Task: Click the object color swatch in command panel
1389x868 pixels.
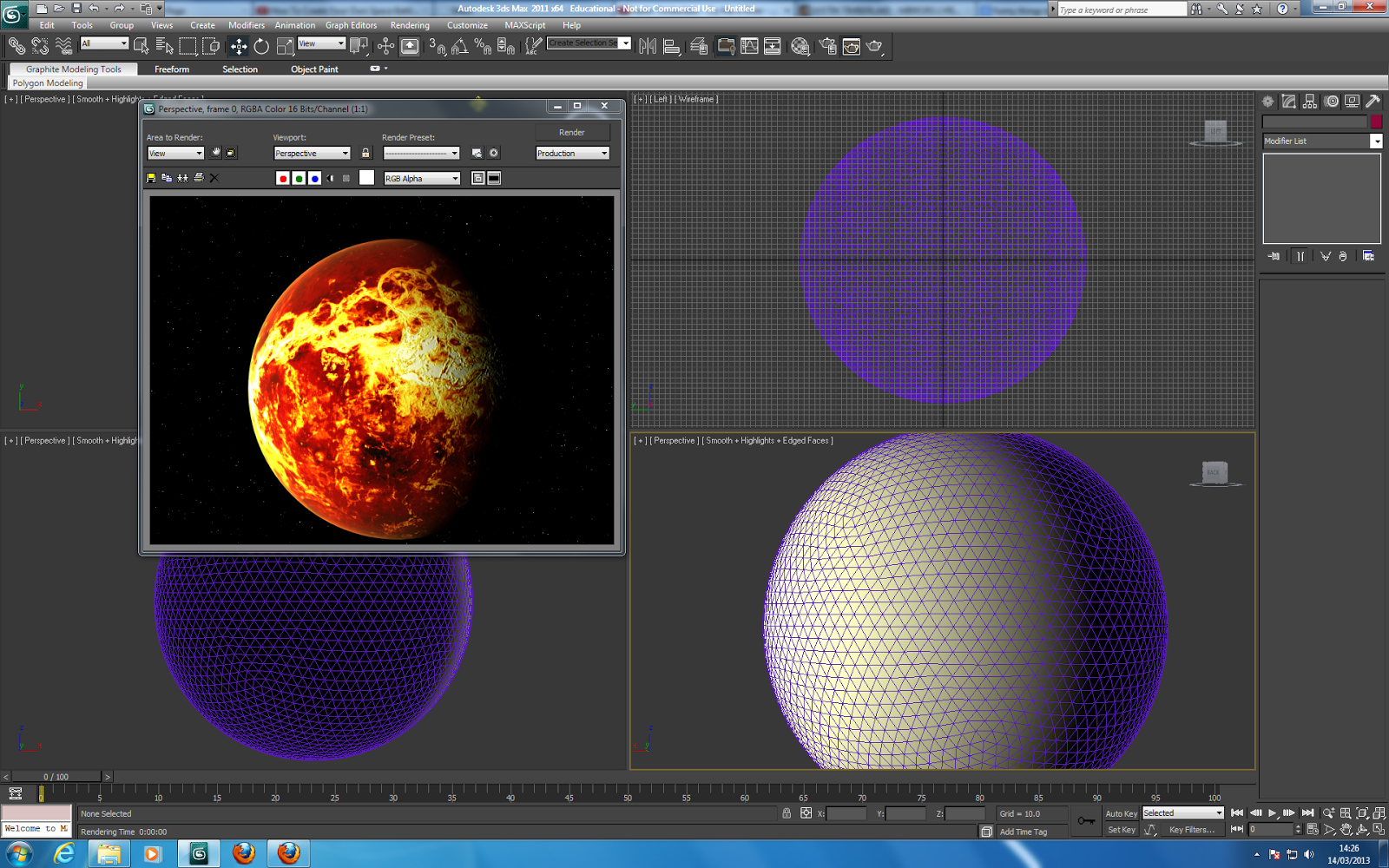Action: pyautogui.click(x=1376, y=122)
